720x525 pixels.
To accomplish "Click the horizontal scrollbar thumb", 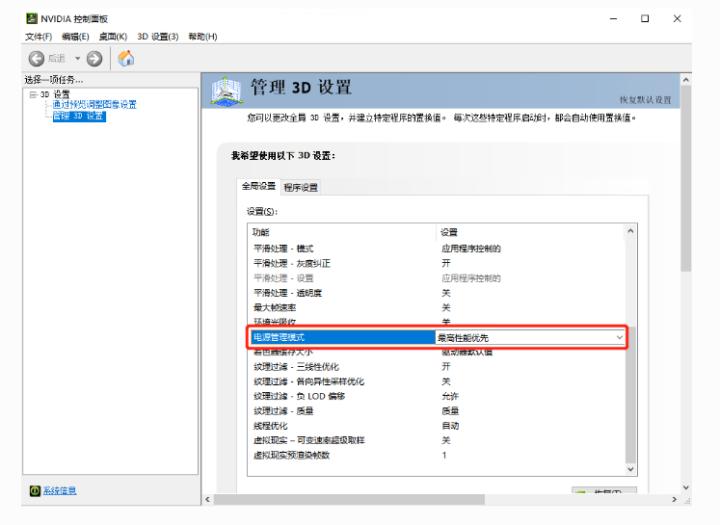I will pyautogui.click(x=349, y=499).
